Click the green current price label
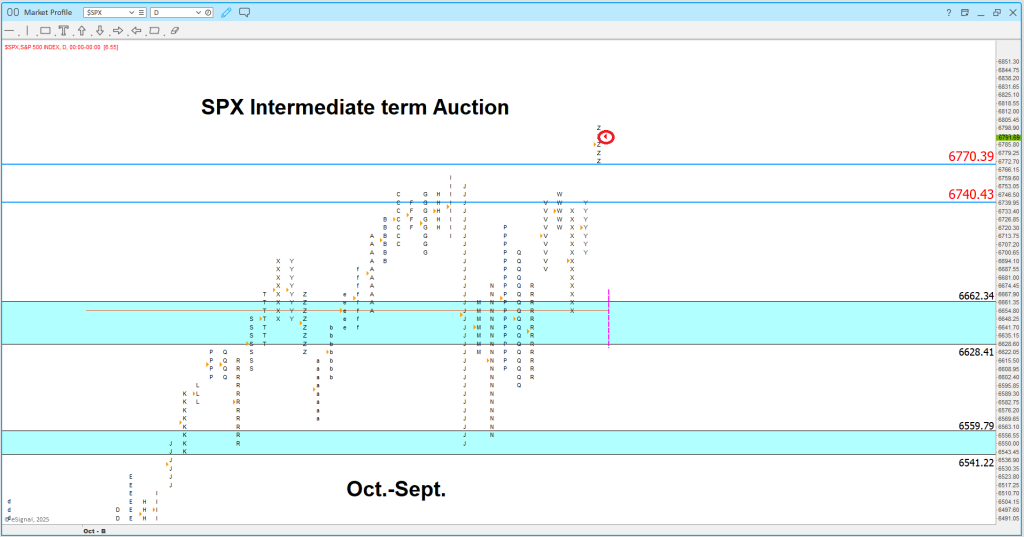 [x=1008, y=138]
